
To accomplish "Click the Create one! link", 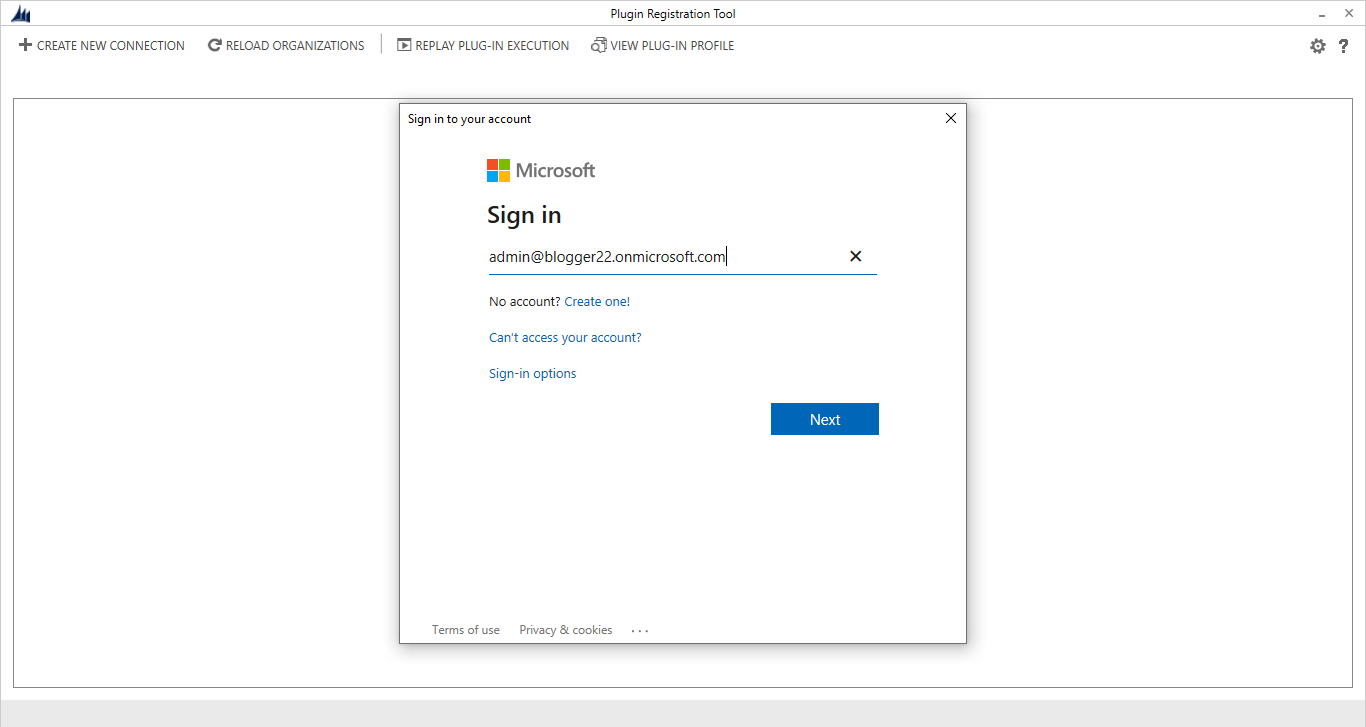I will [597, 301].
